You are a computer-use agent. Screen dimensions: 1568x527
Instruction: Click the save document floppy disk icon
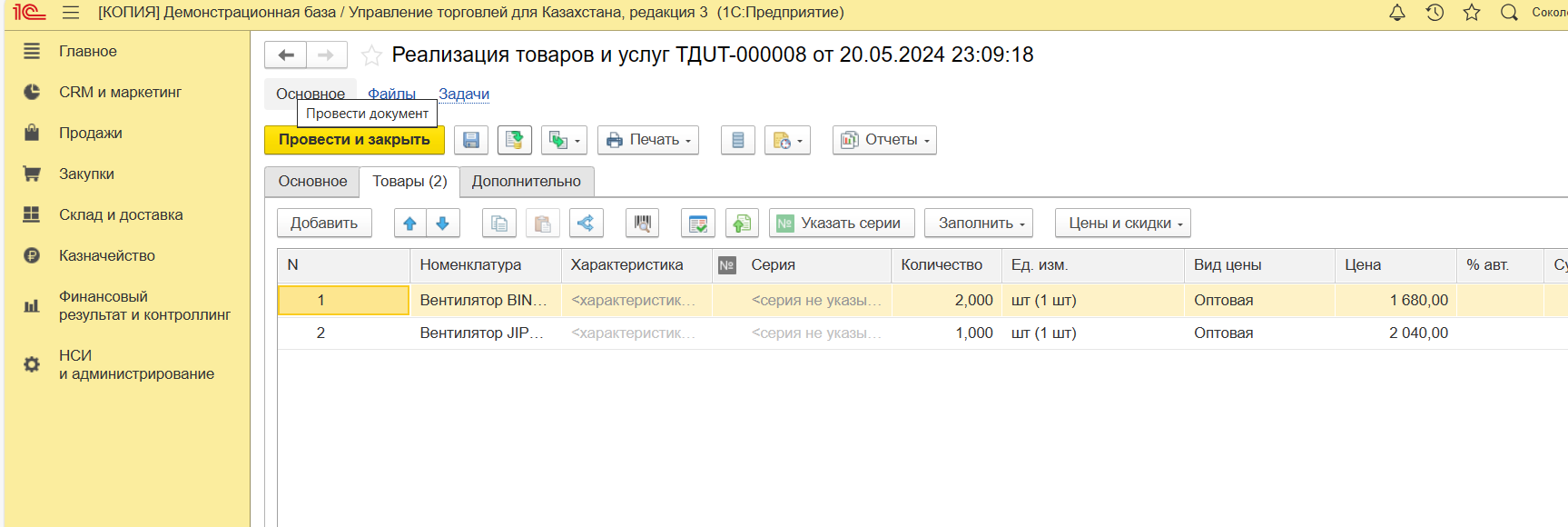click(470, 140)
